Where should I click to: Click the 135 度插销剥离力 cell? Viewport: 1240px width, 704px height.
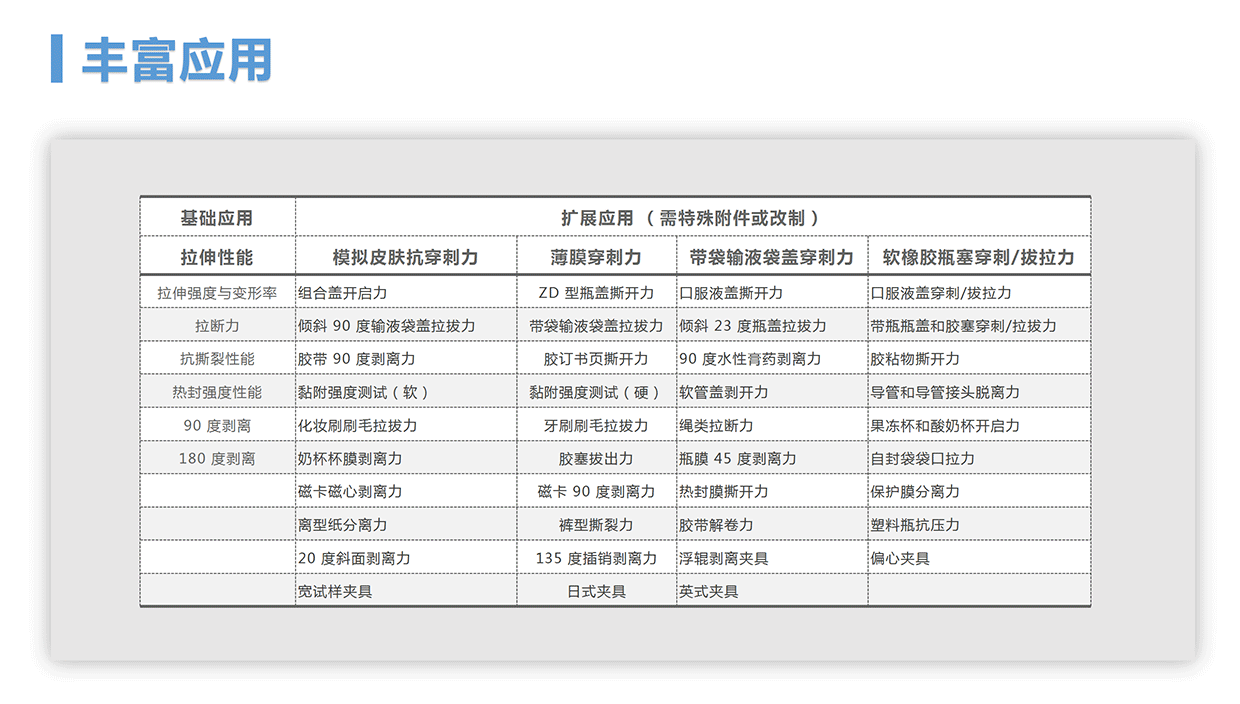pos(596,558)
